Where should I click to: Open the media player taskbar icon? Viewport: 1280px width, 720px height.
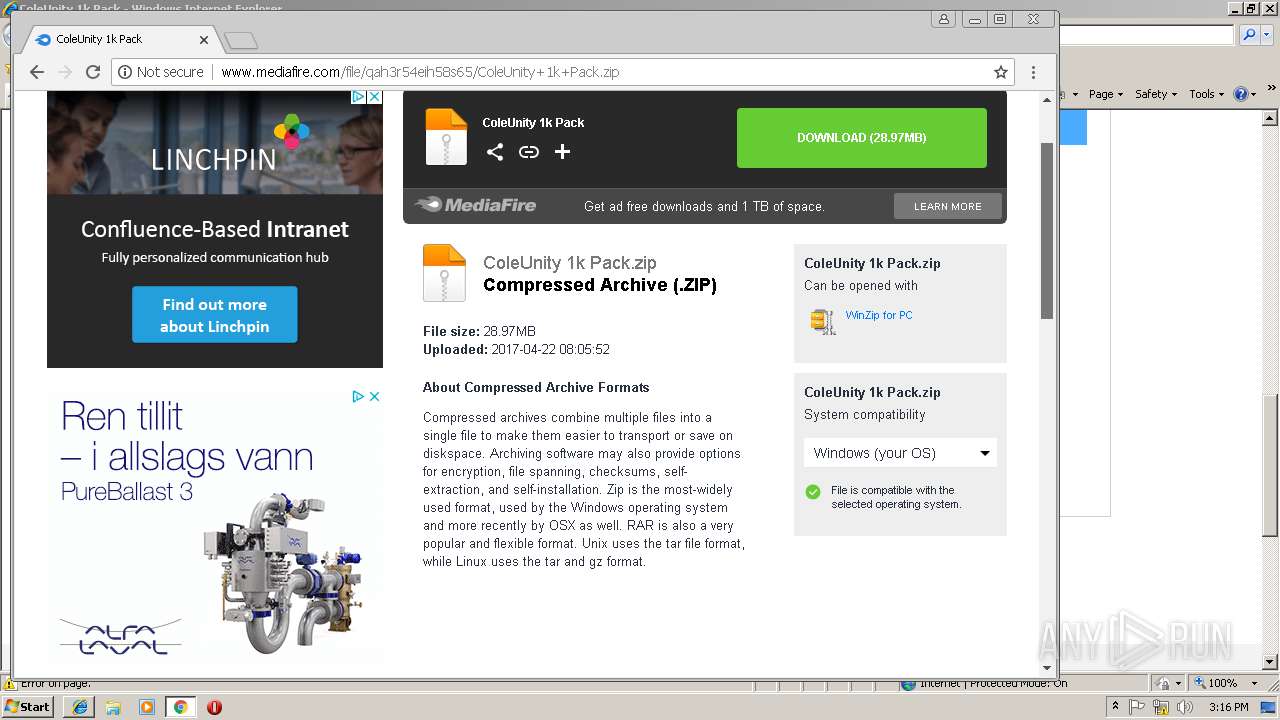coord(147,707)
